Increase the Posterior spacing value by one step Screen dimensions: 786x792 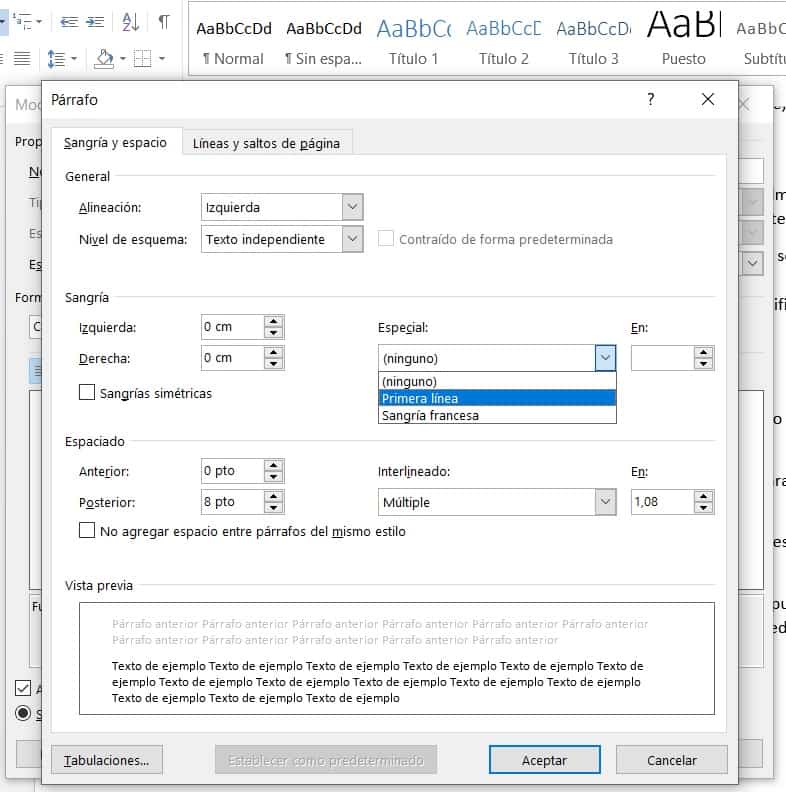tap(273, 496)
